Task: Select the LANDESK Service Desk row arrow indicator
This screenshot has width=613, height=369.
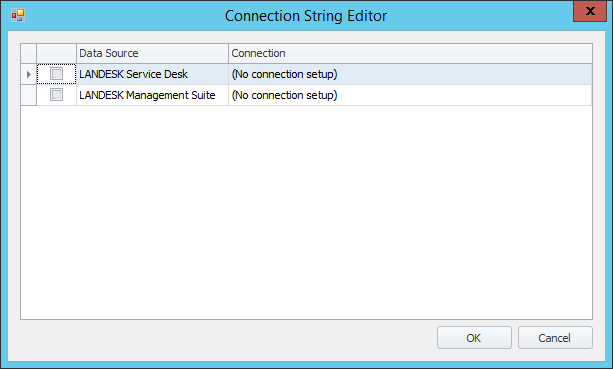Action: pyautogui.click(x=29, y=74)
